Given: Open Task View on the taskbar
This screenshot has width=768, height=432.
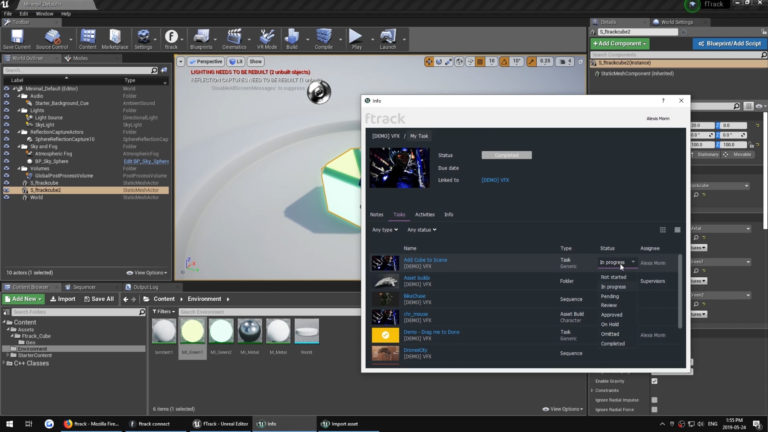Looking at the screenshot, I should click(28, 424).
